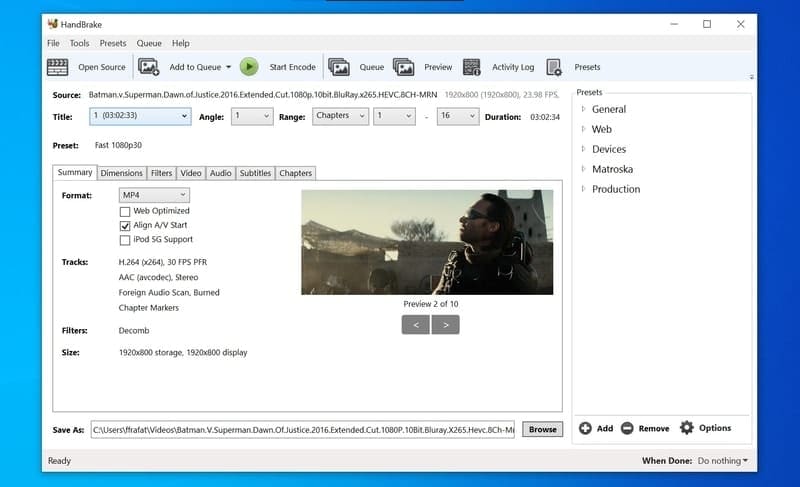Click the Activity Log icon
This screenshot has height=487, width=800.
471,67
